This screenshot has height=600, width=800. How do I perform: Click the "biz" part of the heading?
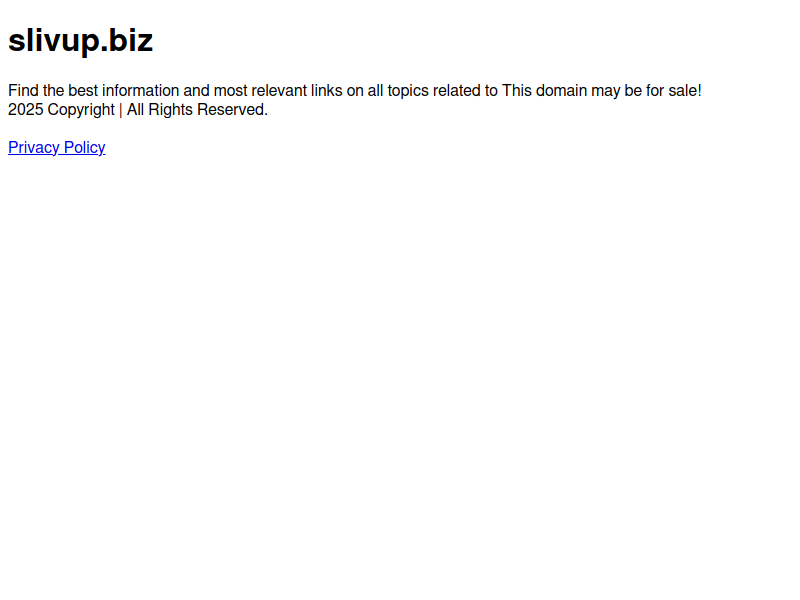click(x=131, y=40)
